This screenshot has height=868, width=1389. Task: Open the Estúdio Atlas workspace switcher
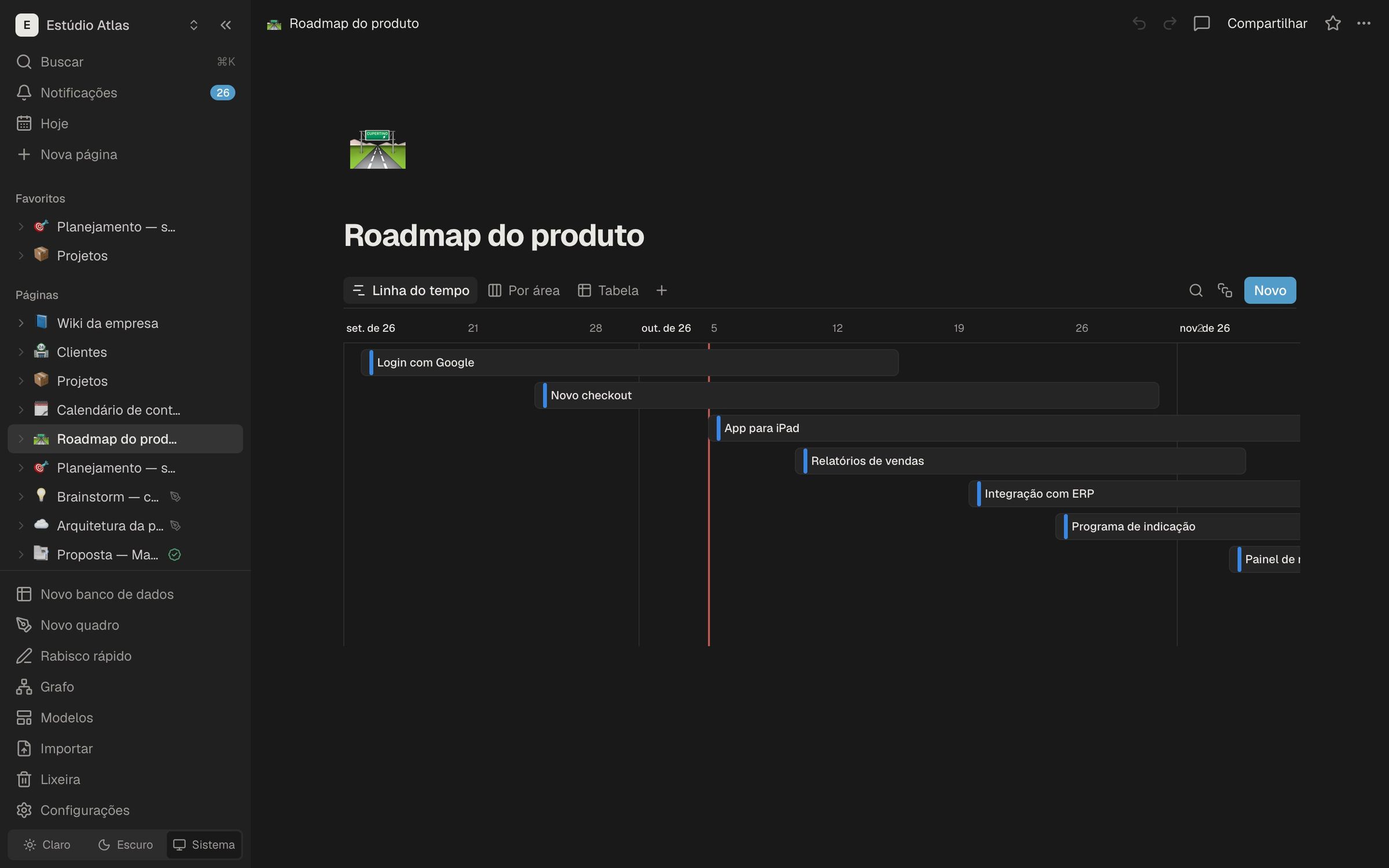click(x=108, y=25)
